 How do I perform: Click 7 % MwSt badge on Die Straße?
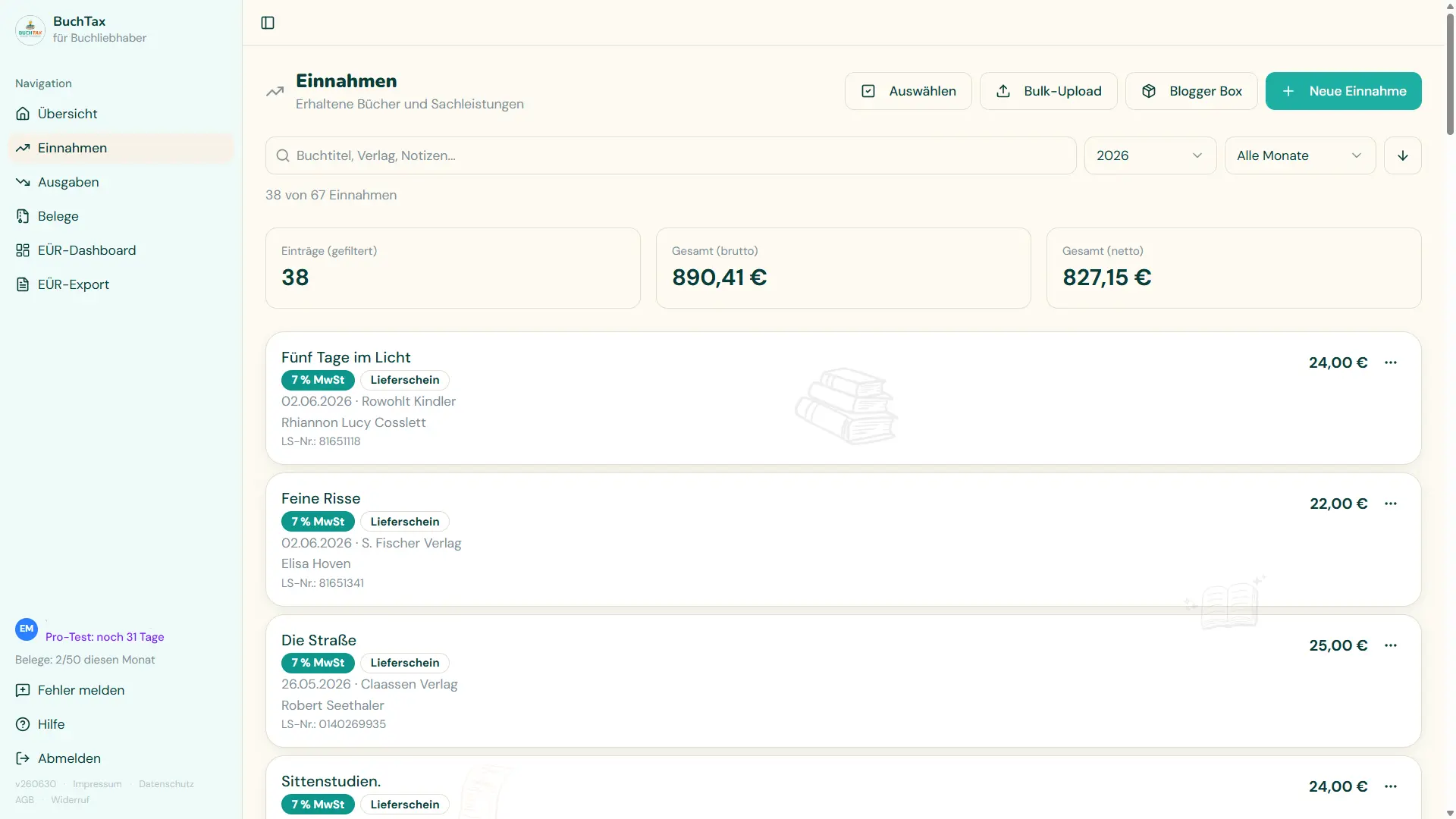pyautogui.click(x=318, y=663)
